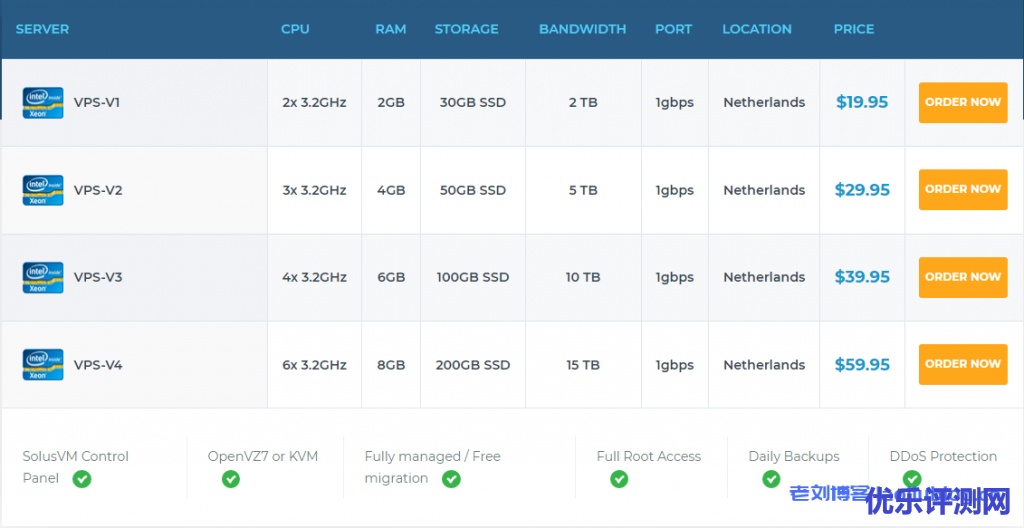Viewport: 1024px width, 528px height.
Task: Click the Intel Xeon icon for VPS-V2
Action: 43,190
